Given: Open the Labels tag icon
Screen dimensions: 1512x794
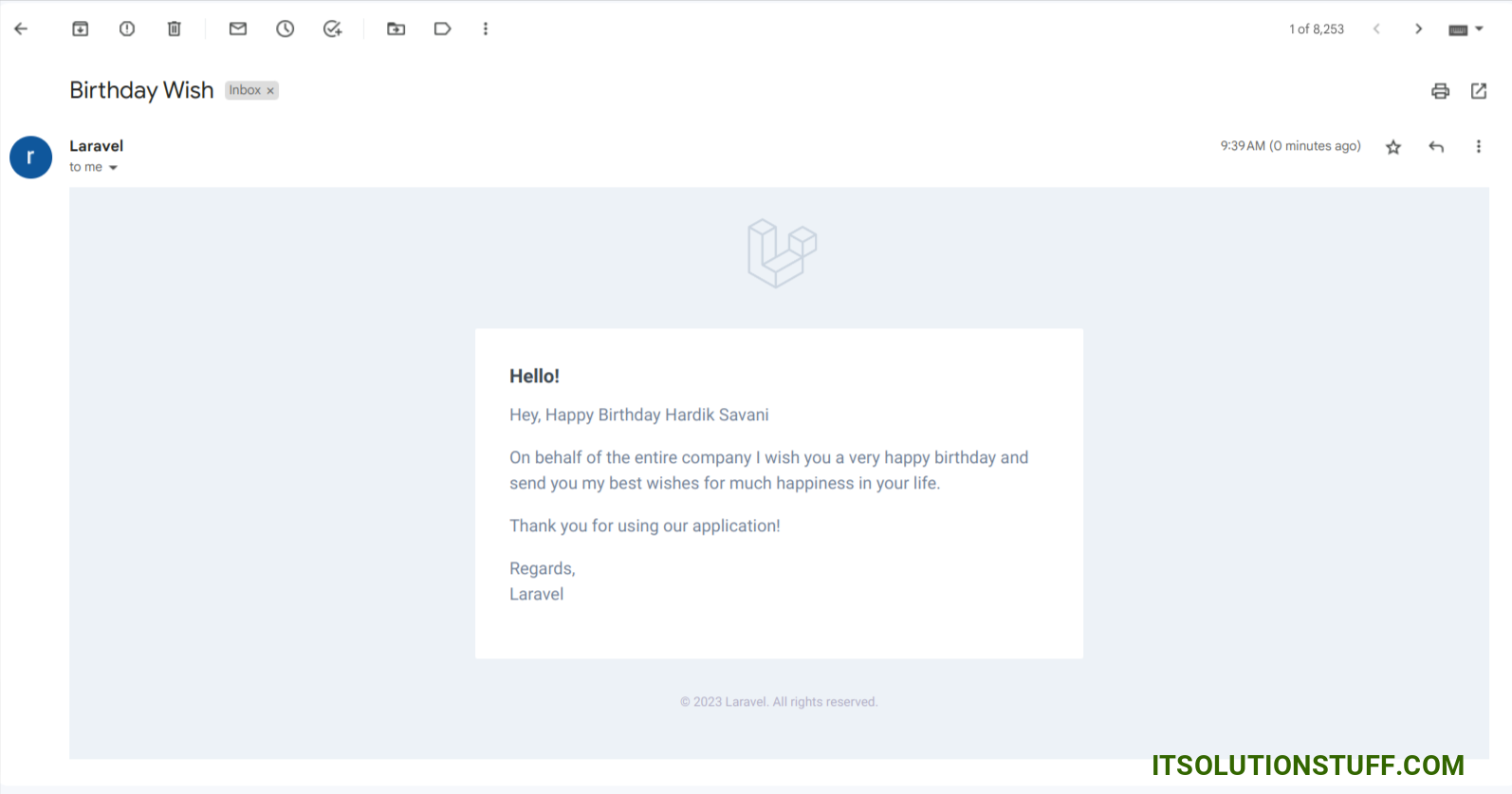Looking at the screenshot, I should pyautogui.click(x=442, y=29).
